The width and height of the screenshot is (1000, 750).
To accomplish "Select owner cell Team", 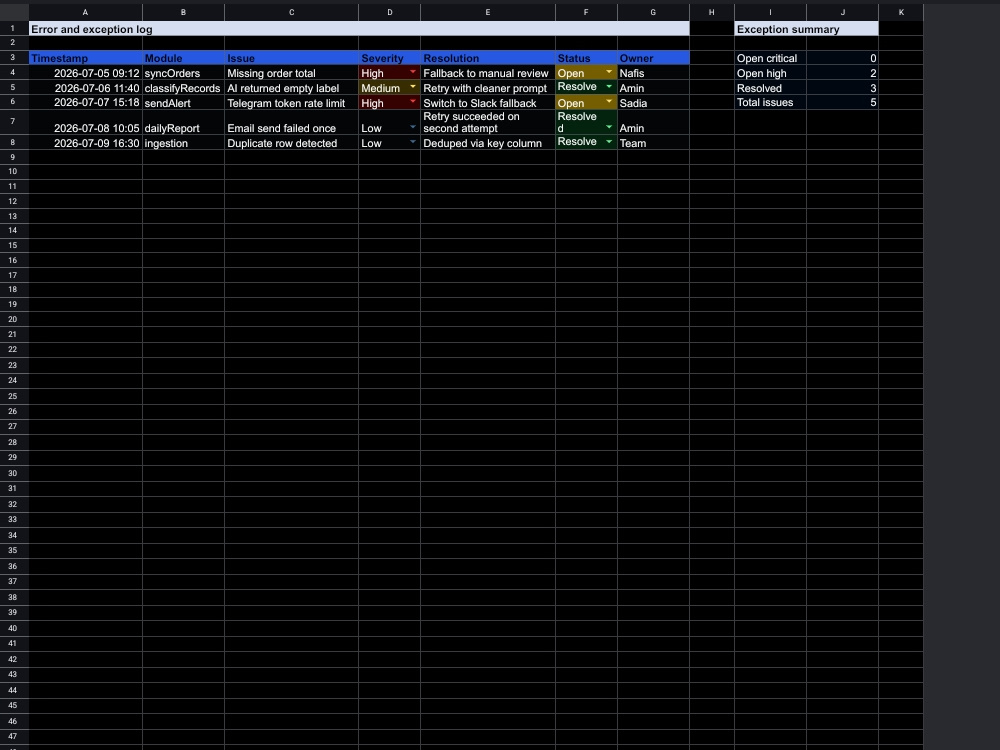I will pyautogui.click(x=653, y=142).
